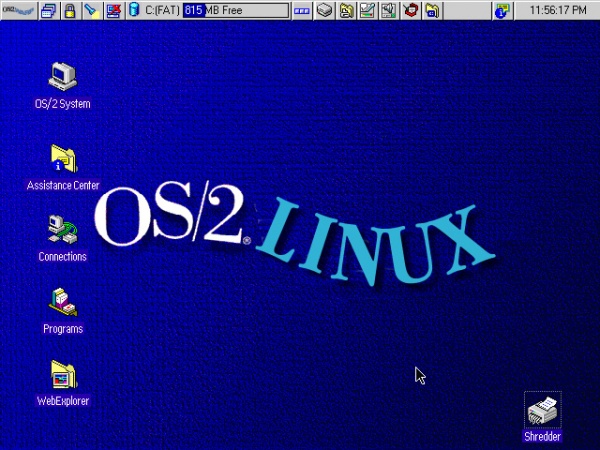
Task: Select the WebExplorer folder icon
Action: [64, 374]
